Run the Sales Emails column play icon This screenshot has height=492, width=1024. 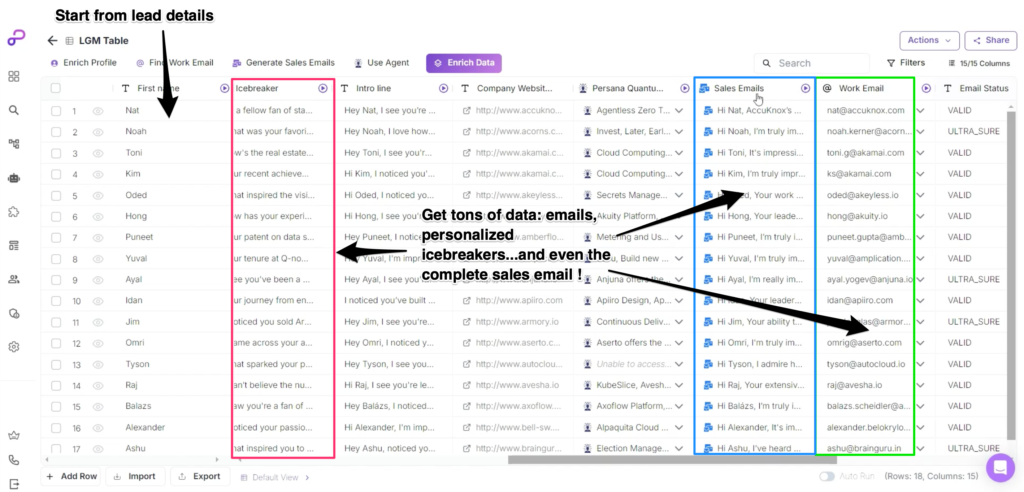click(805, 88)
